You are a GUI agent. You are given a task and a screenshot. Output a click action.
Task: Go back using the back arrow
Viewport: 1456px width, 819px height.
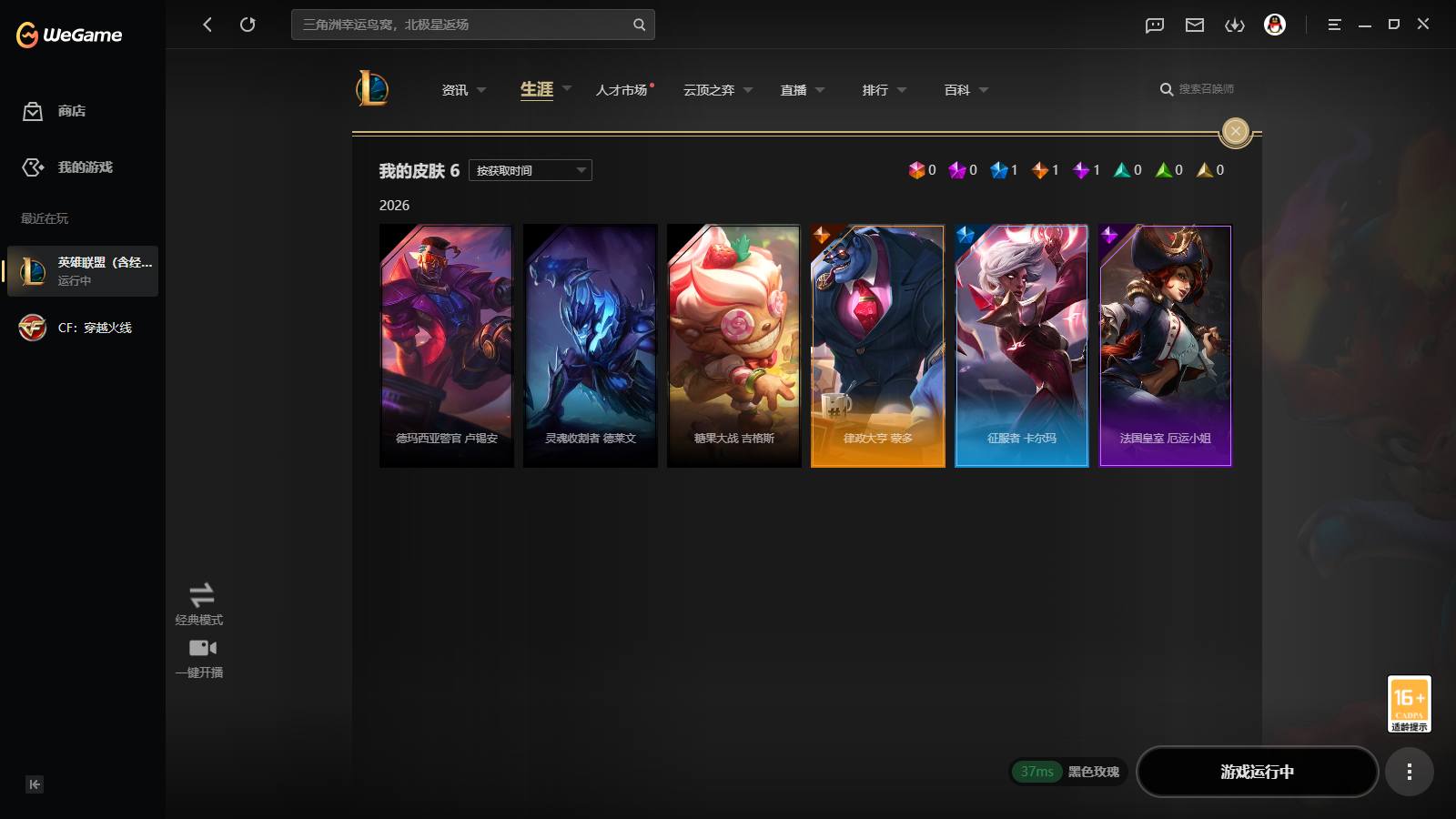click(207, 25)
